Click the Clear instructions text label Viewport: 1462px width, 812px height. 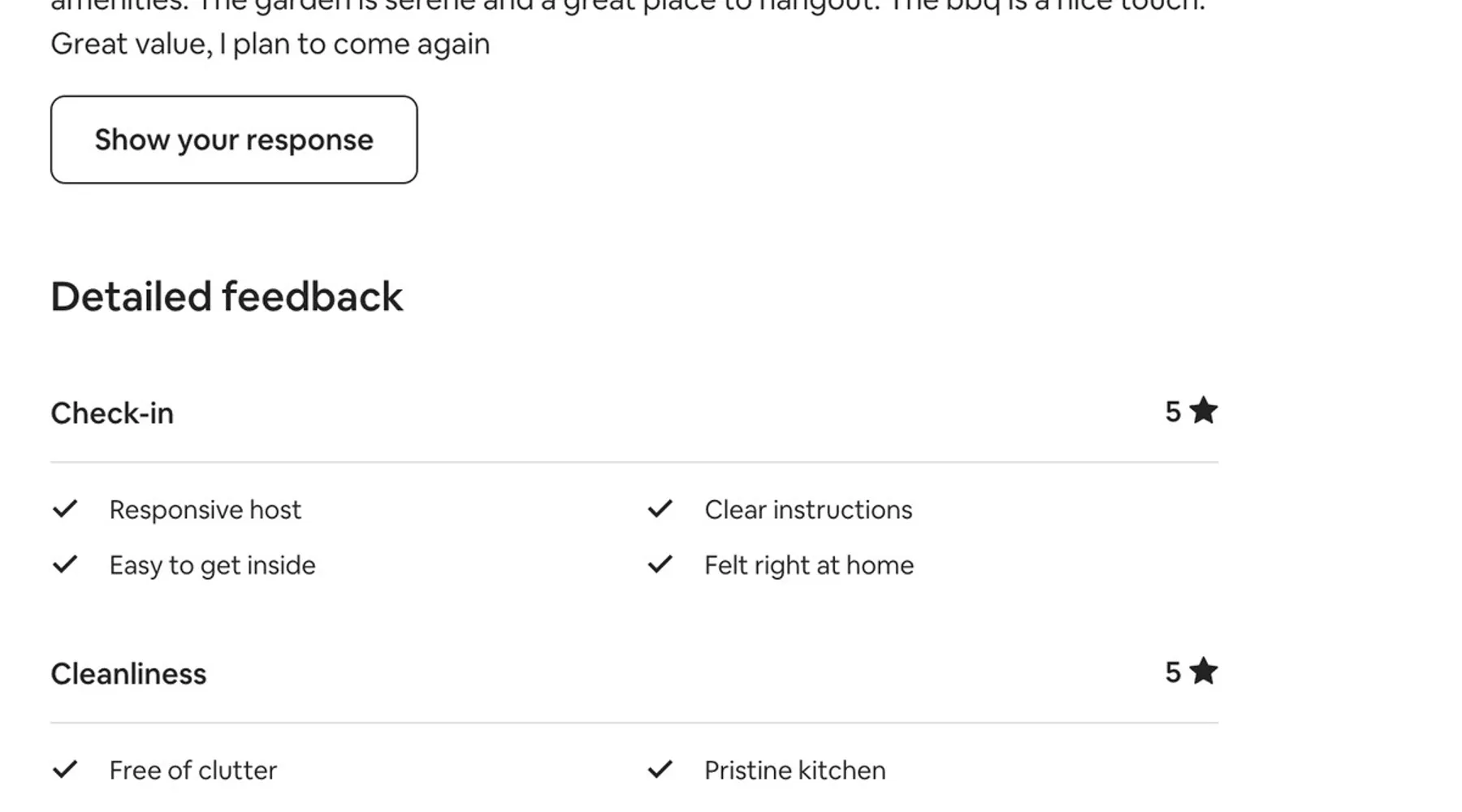[x=808, y=510]
